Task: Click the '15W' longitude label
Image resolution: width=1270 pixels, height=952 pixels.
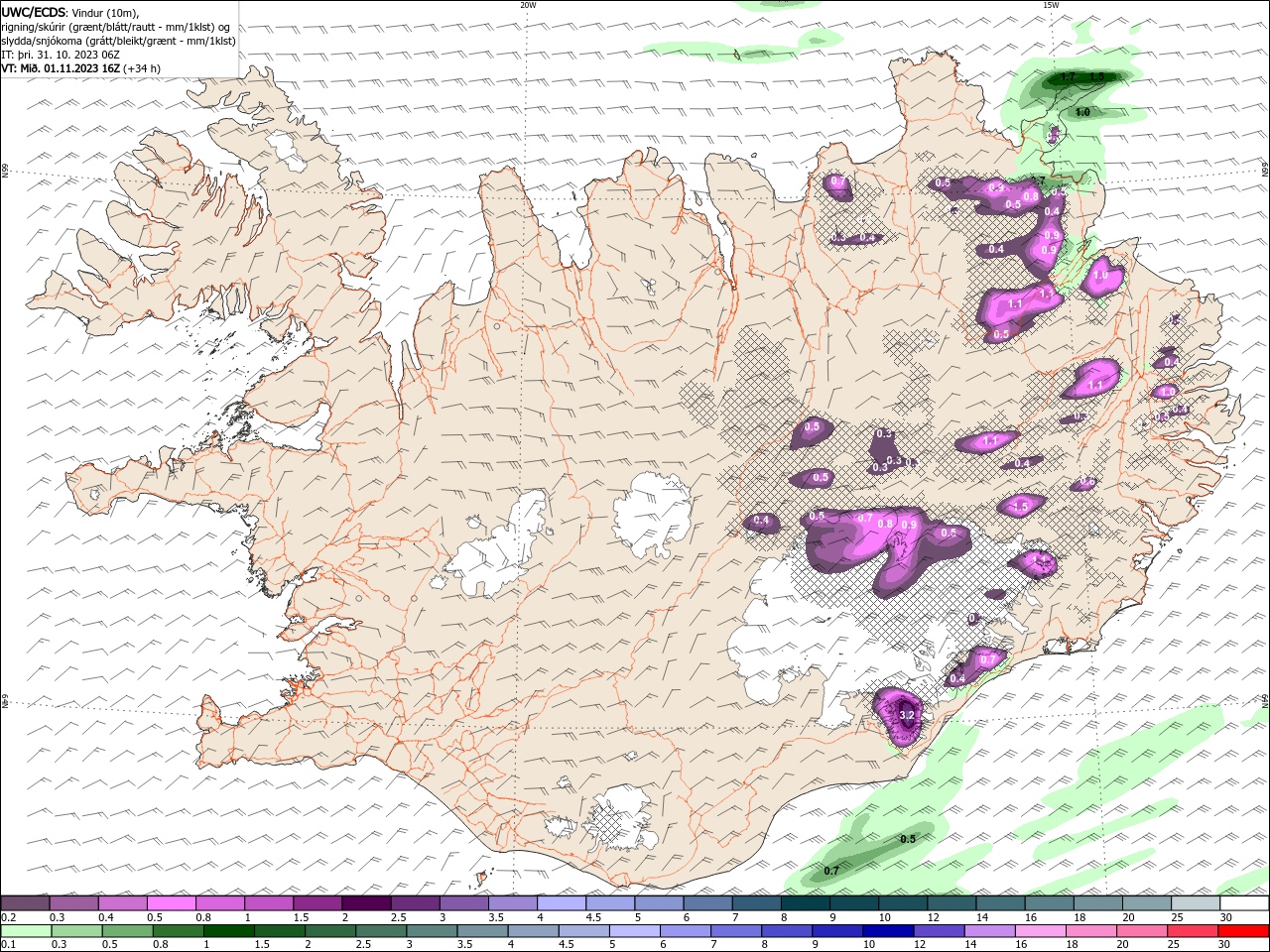Action: [1051, 5]
